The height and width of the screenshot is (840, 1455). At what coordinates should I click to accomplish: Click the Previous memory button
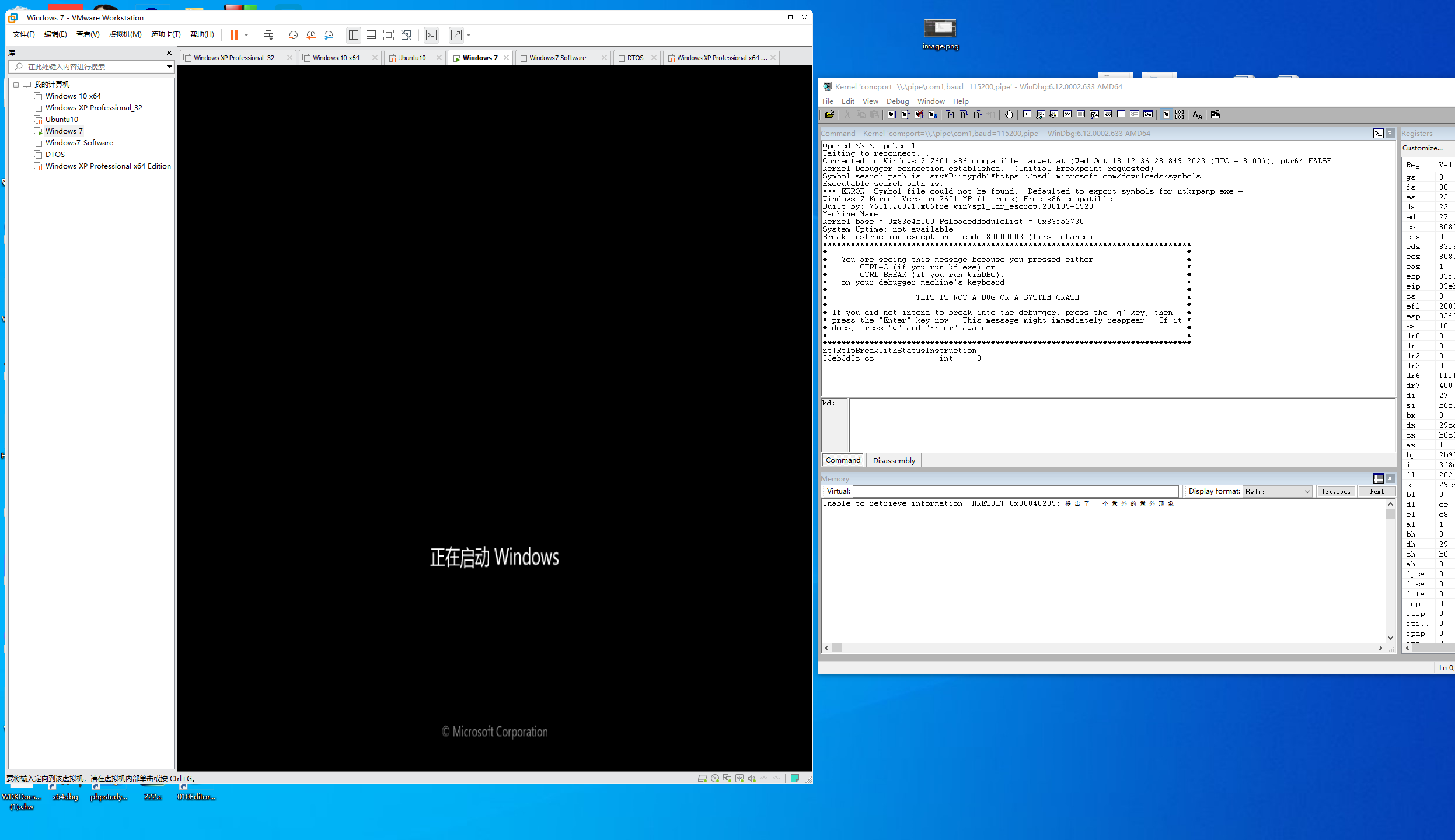(x=1335, y=491)
